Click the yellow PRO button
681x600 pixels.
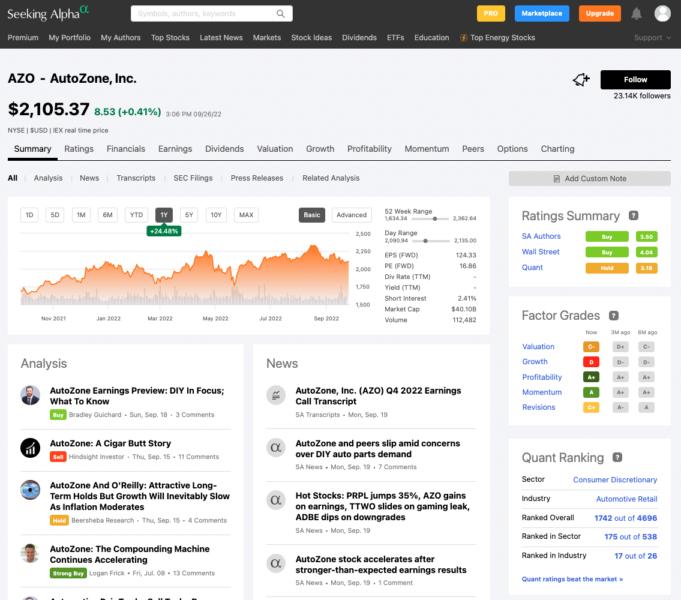coord(491,13)
